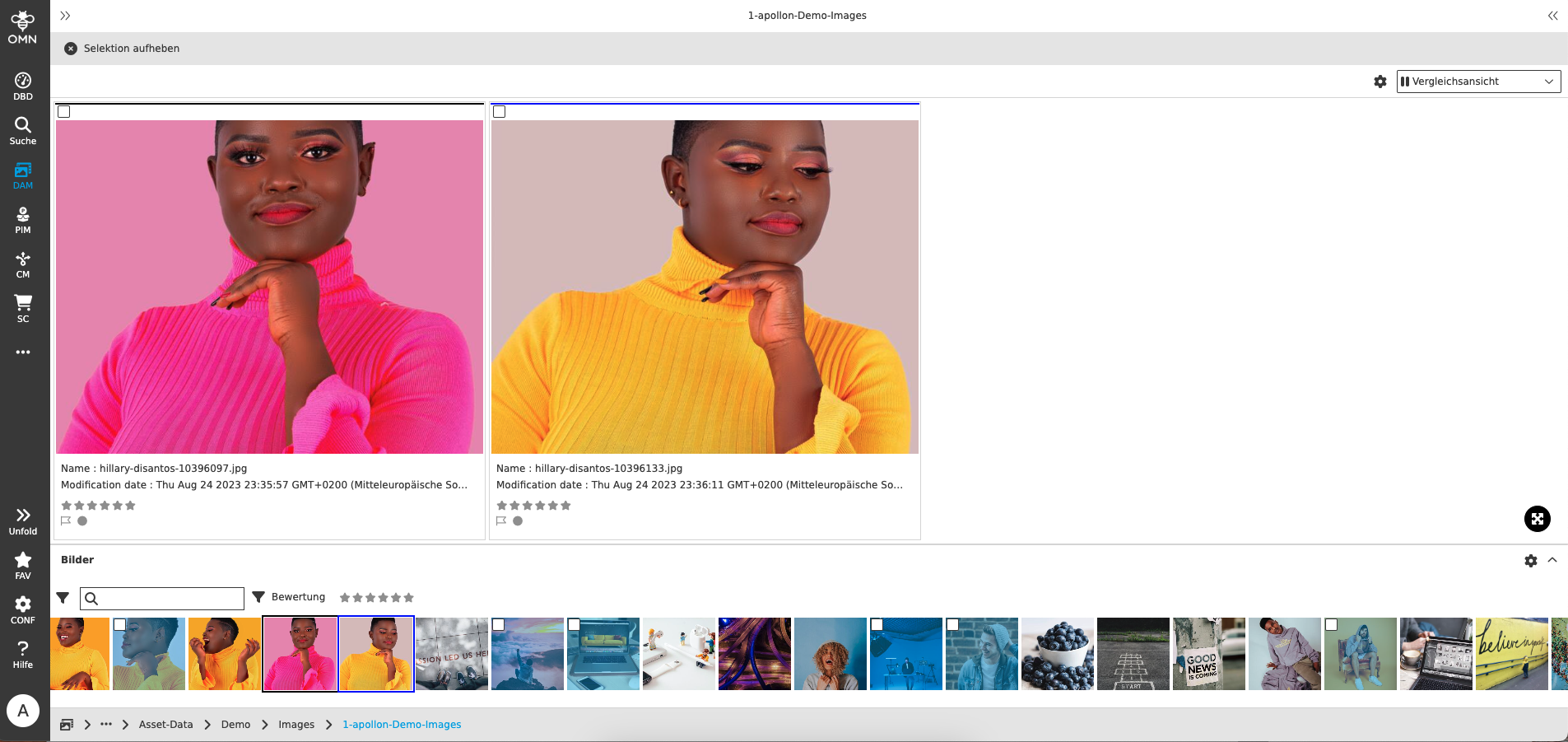The width and height of the screenshot is (1568, 742).
Task: Tick the checkbox on the yellow sweater image
Action: pyautogui.click(x=500, y=112)
